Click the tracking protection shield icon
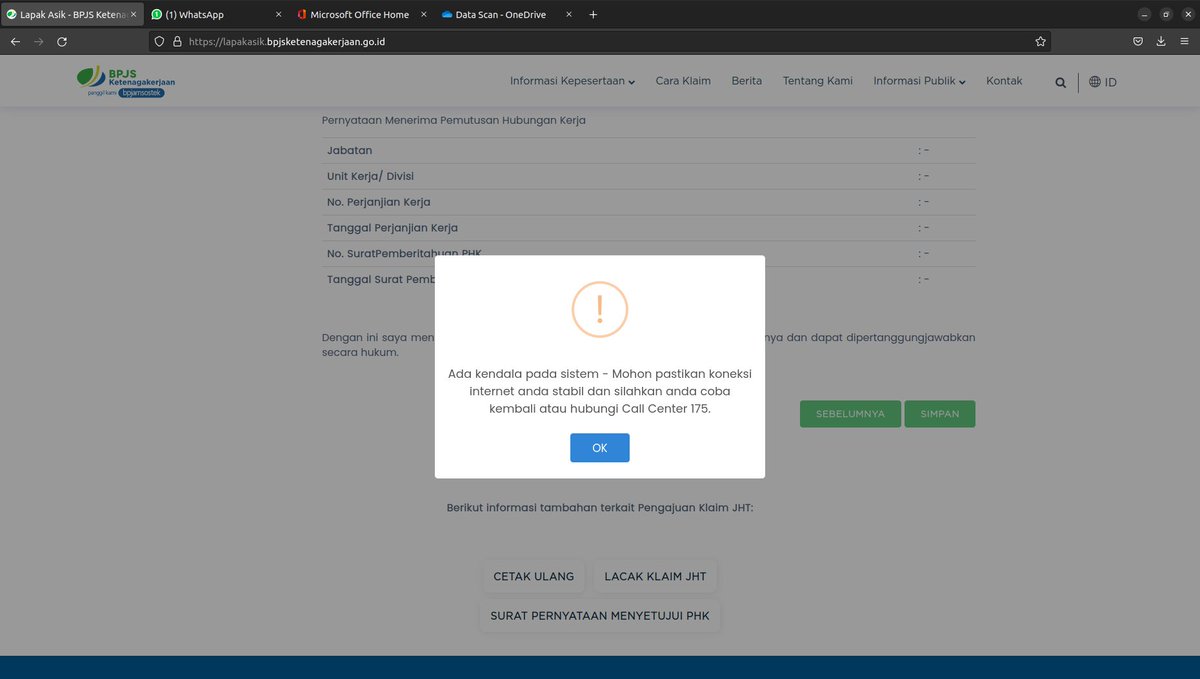Screen dimensions: 1200x679 coord(159,42)
